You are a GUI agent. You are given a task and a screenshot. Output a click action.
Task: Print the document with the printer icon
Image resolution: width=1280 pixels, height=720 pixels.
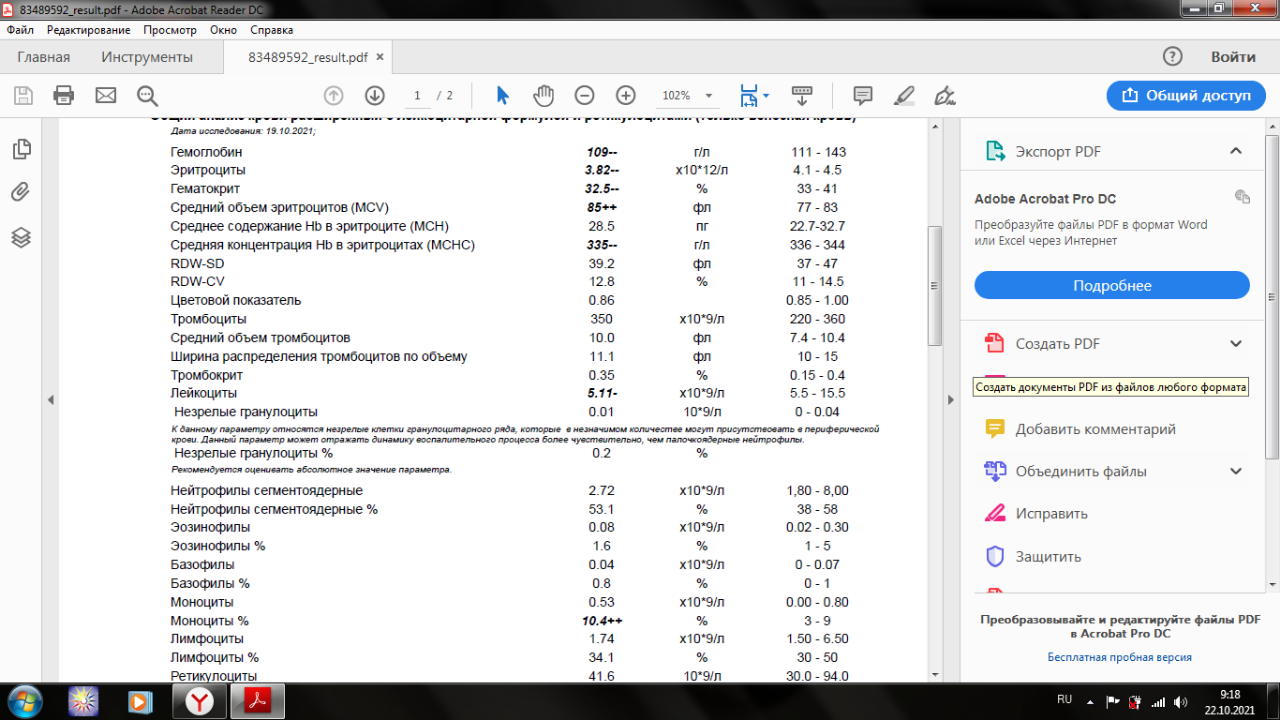[64, 95]
